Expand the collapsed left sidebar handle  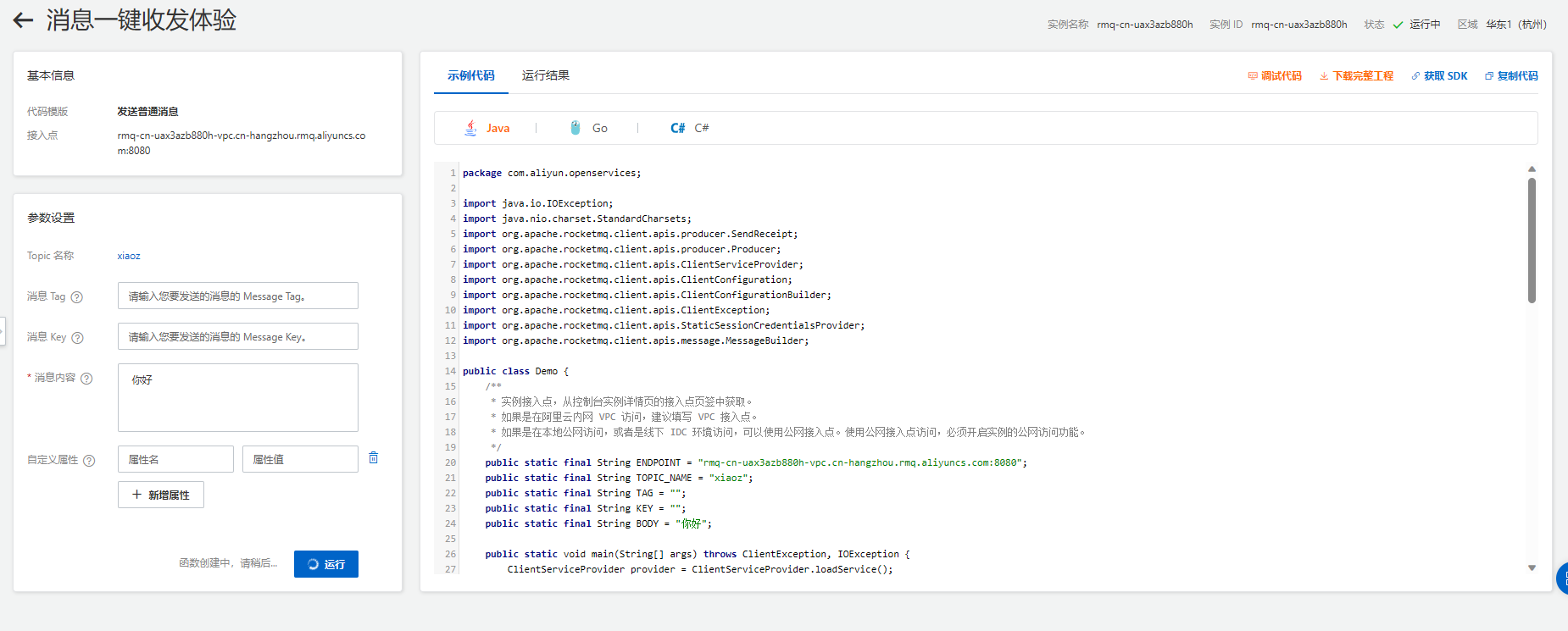[x=3, y=330]
